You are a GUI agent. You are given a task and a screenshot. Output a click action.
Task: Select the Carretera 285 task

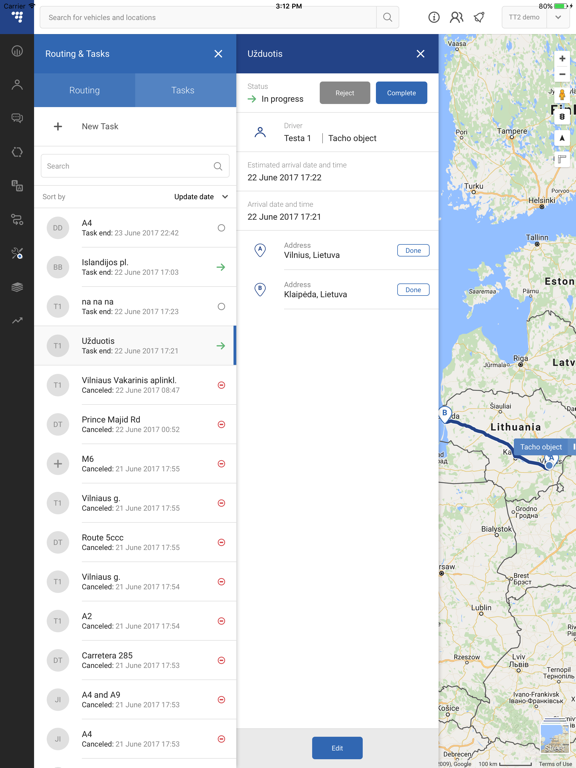(135, 660)
